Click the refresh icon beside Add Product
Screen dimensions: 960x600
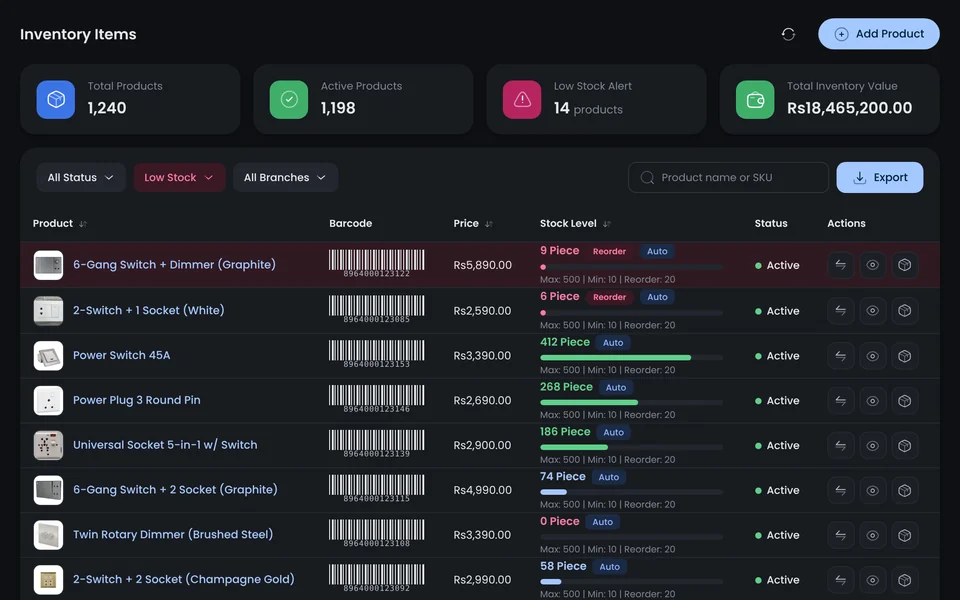pyautogui.click(x=788, y=34)
